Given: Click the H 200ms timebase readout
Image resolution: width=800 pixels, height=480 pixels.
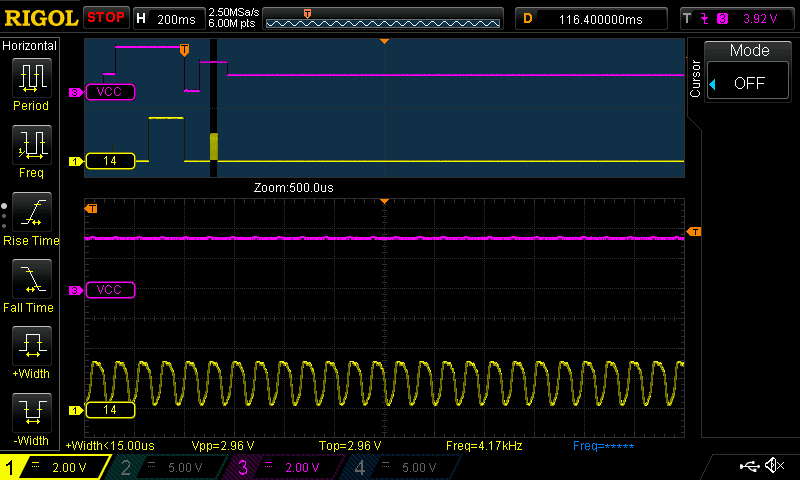Looking at the screenshot, I should [x=167, y=18].
